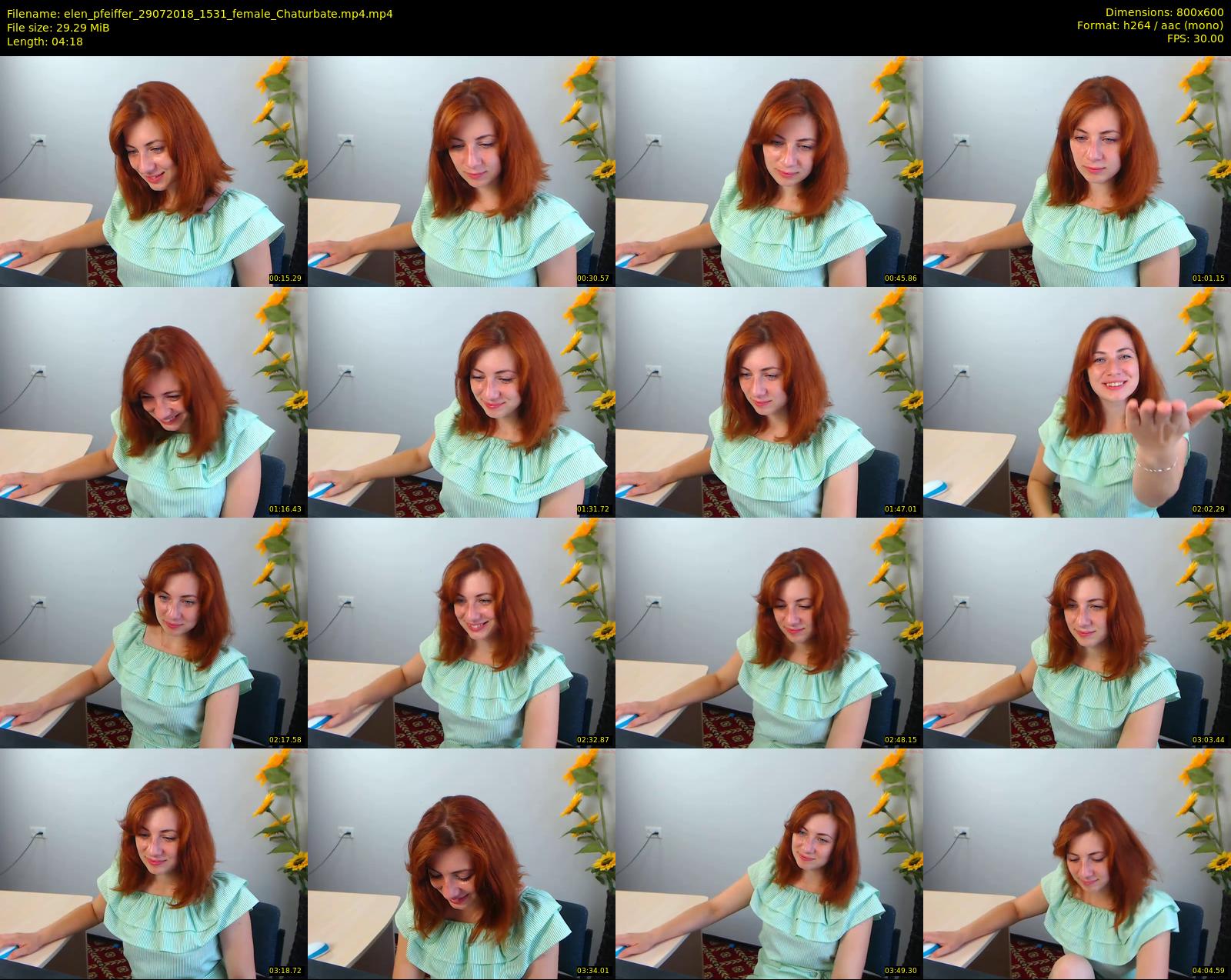Select the thumbnail timestamped 02:17.58
The width and height of the screenshot is (1231, 980).
tap(154, 632)
